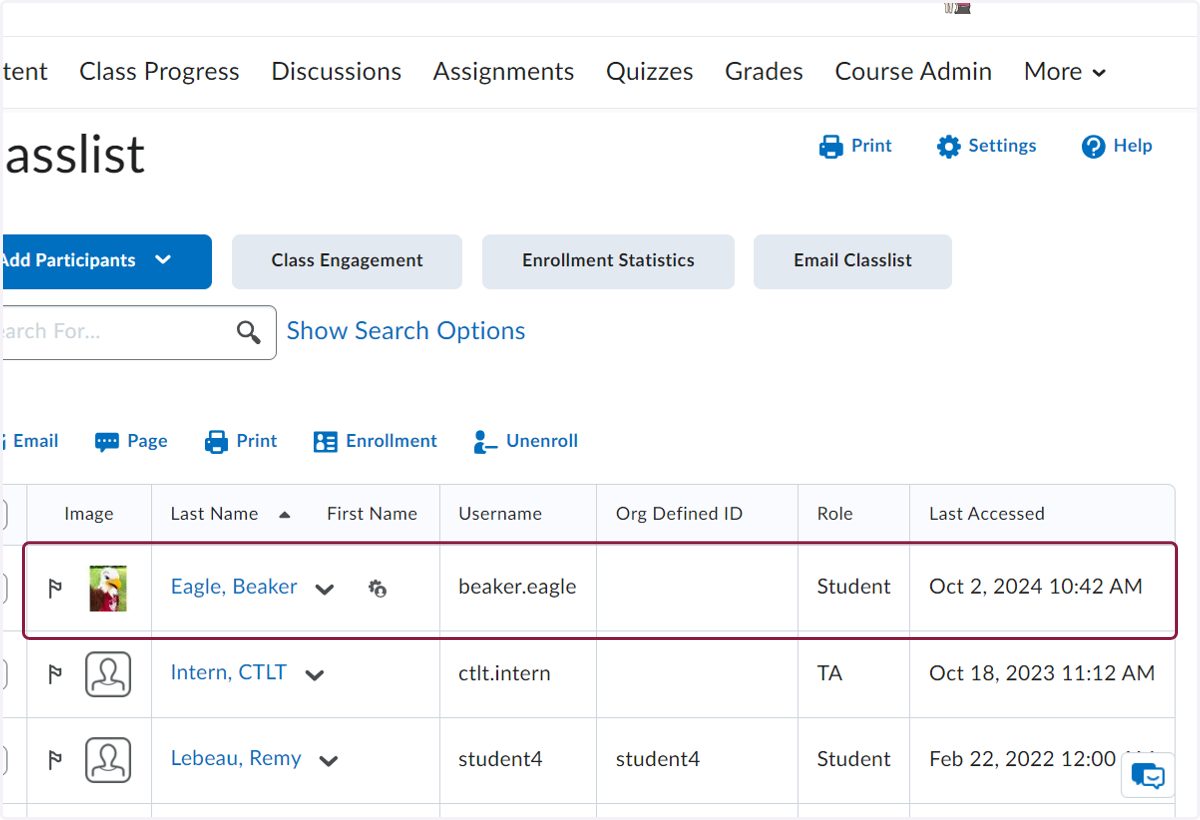Viewport: 1200px width, 820px height.
Task: Open Settings gear icon
Action: [948, 147]
